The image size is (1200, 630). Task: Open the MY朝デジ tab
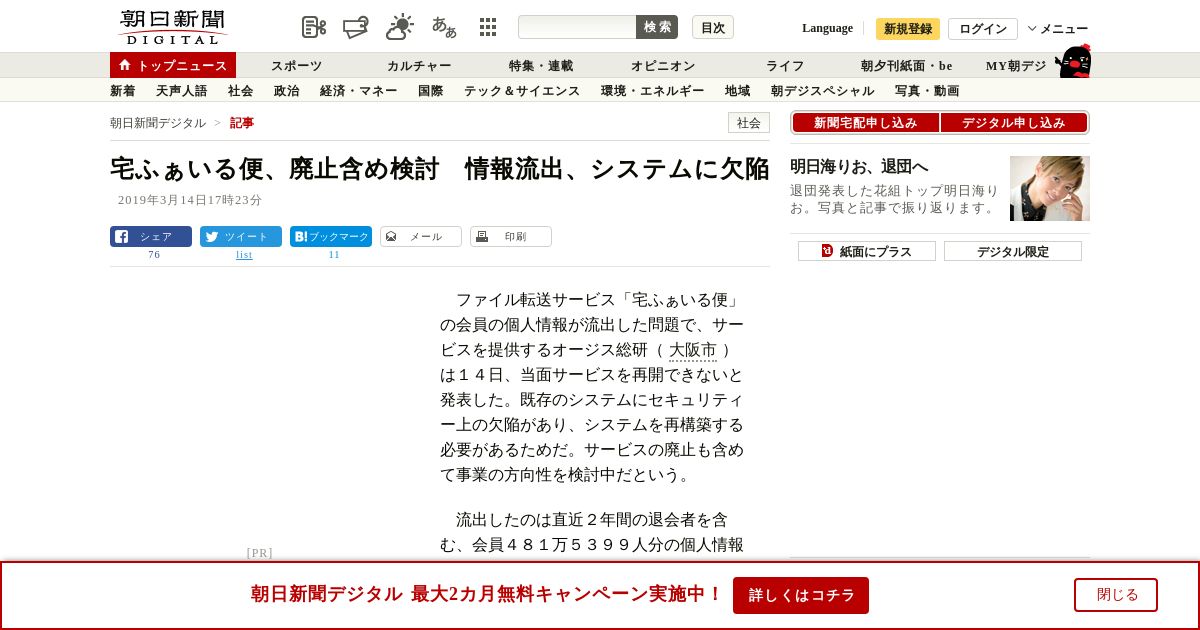pyautogui.click(x=1016, y=65)
